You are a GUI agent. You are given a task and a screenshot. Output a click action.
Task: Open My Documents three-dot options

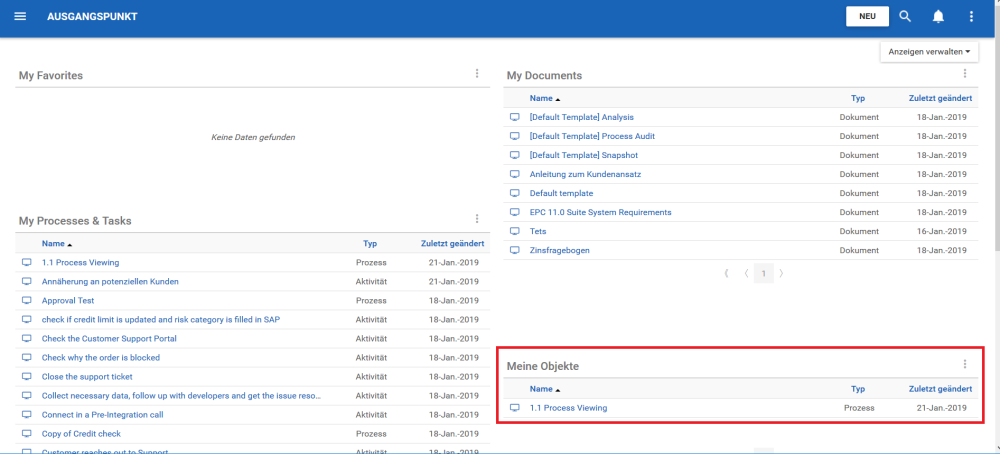pos(965,74)
